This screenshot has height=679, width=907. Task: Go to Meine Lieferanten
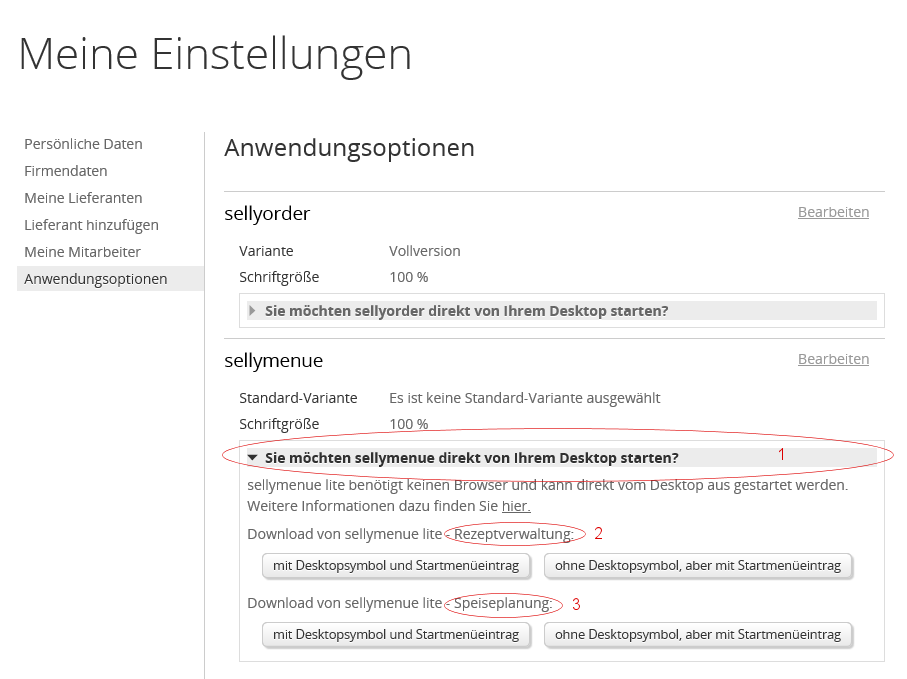pyautogui.click(x=83, y=198)
